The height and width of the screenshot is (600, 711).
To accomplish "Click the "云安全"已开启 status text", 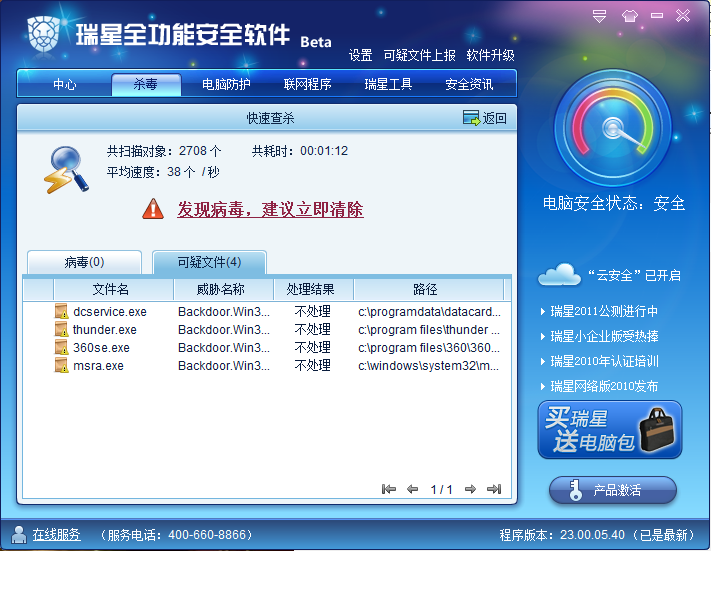I will [x=634, y=275].
